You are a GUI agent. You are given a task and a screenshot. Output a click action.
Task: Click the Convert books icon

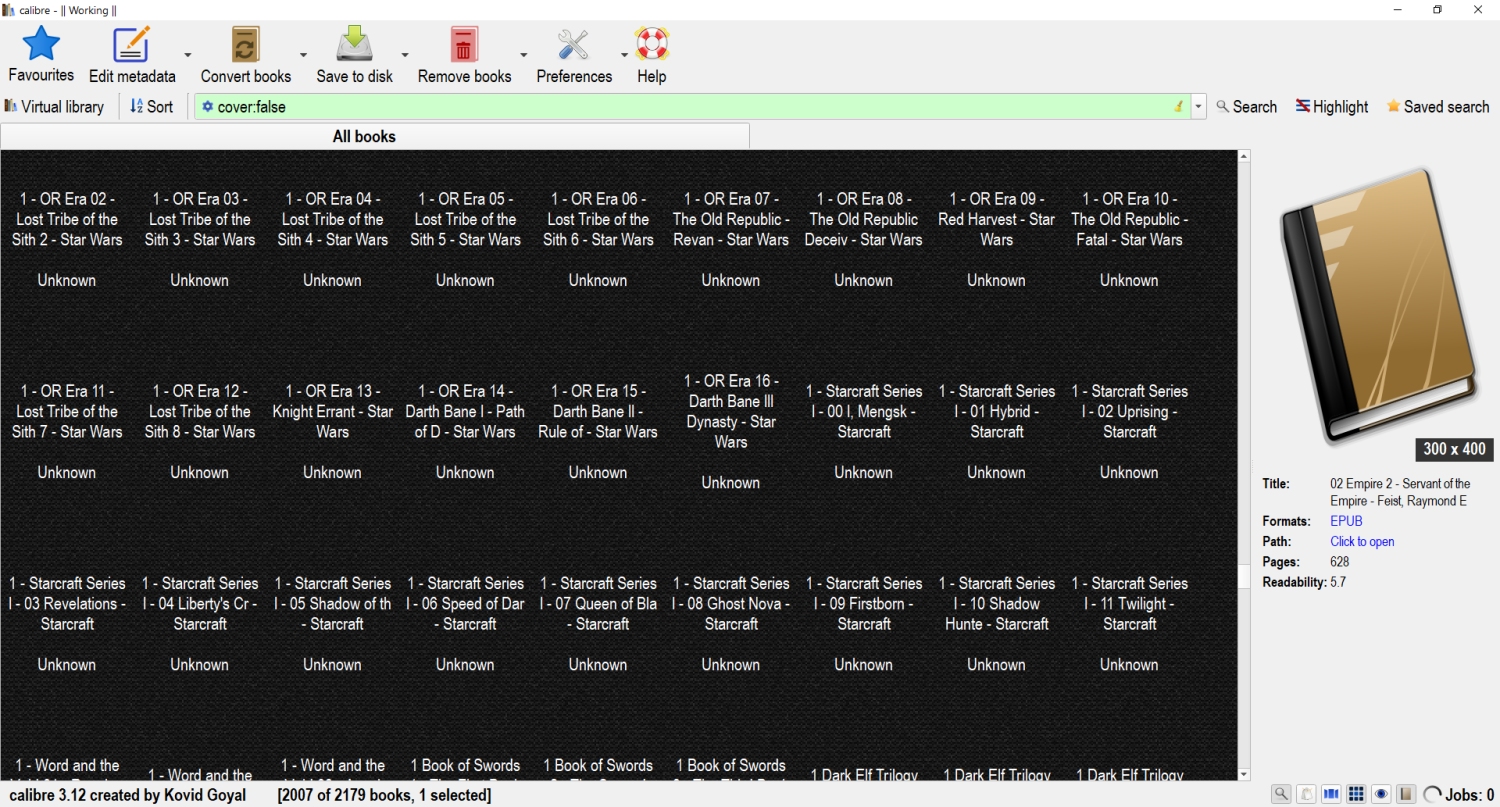[245, 44]
